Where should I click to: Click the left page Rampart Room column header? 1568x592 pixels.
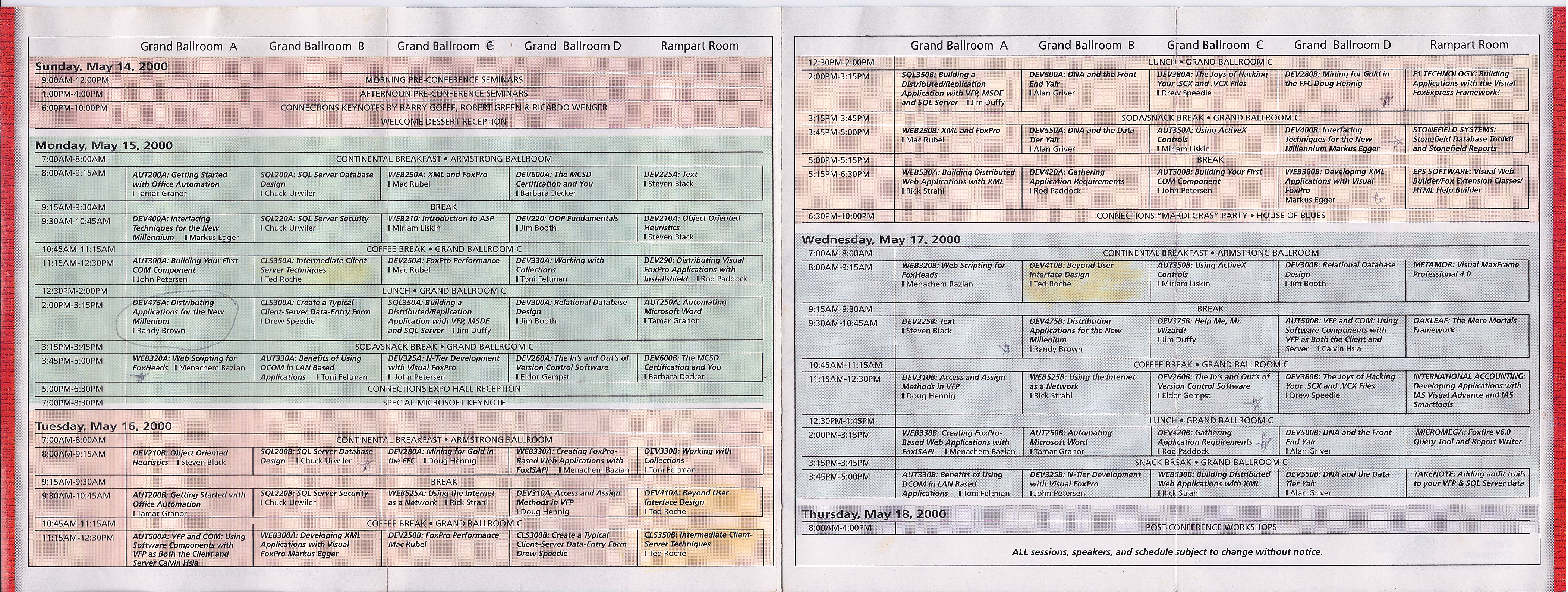699,46
